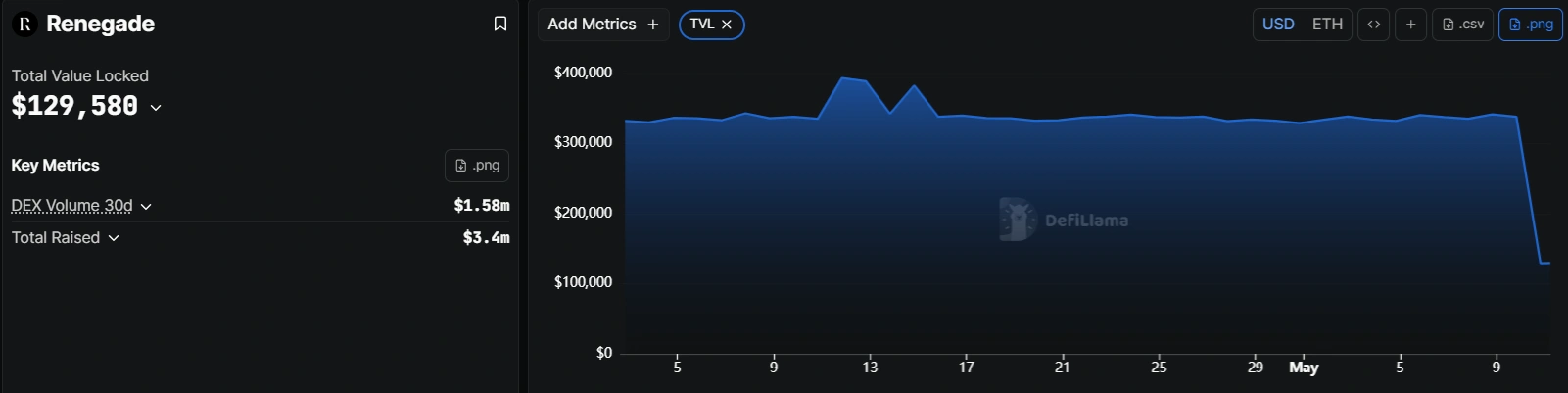The width and height of the screenshot is (1568, 393).
Task: Expand the Total Raised details
Action: 114,238
